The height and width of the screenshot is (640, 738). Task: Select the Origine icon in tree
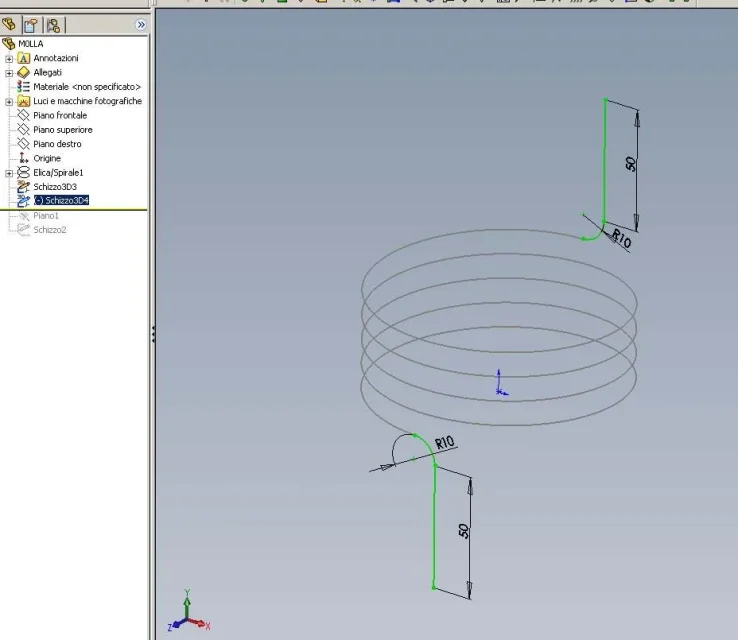point(23,158)
